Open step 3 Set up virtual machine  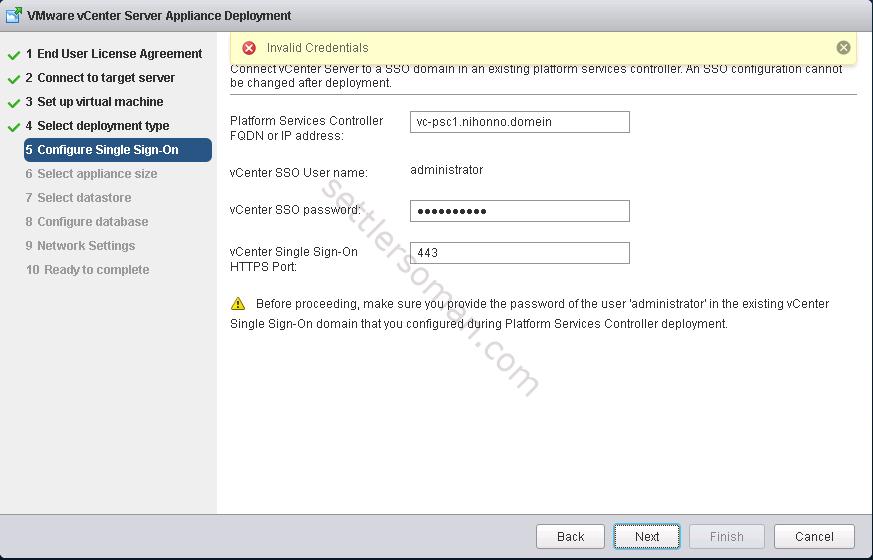coord(94,102)
